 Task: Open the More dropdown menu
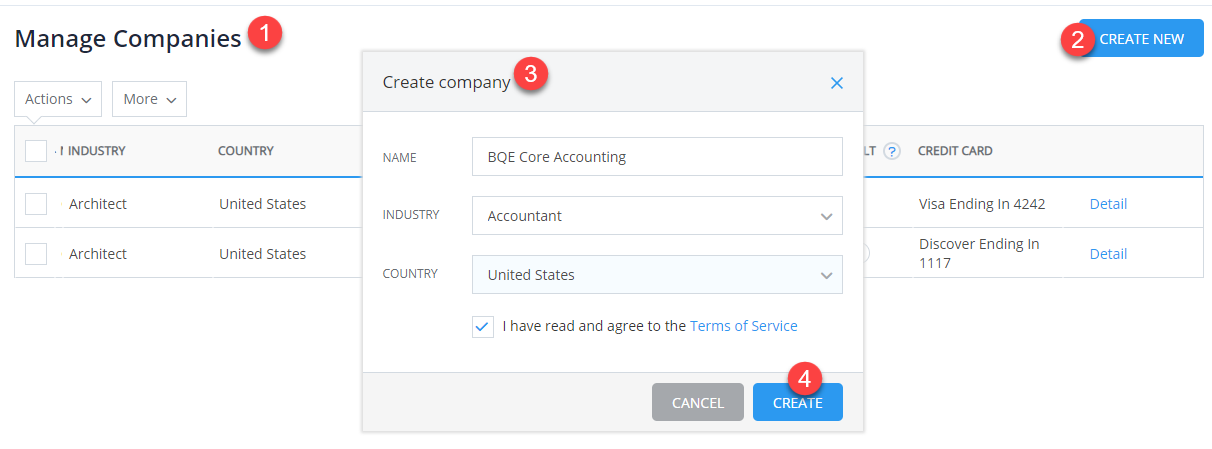149,99
